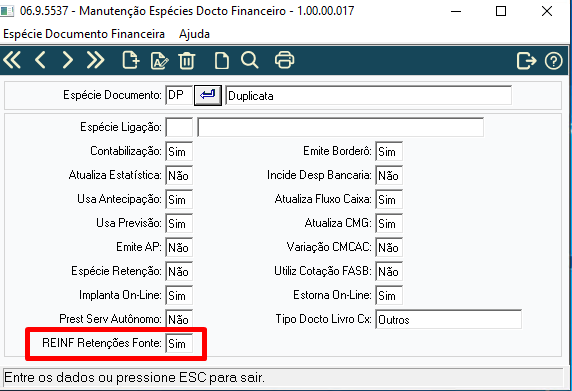Click the 'Espécie Documento:' label
Viewport: 572px width, 391px height.
(112, 95)
